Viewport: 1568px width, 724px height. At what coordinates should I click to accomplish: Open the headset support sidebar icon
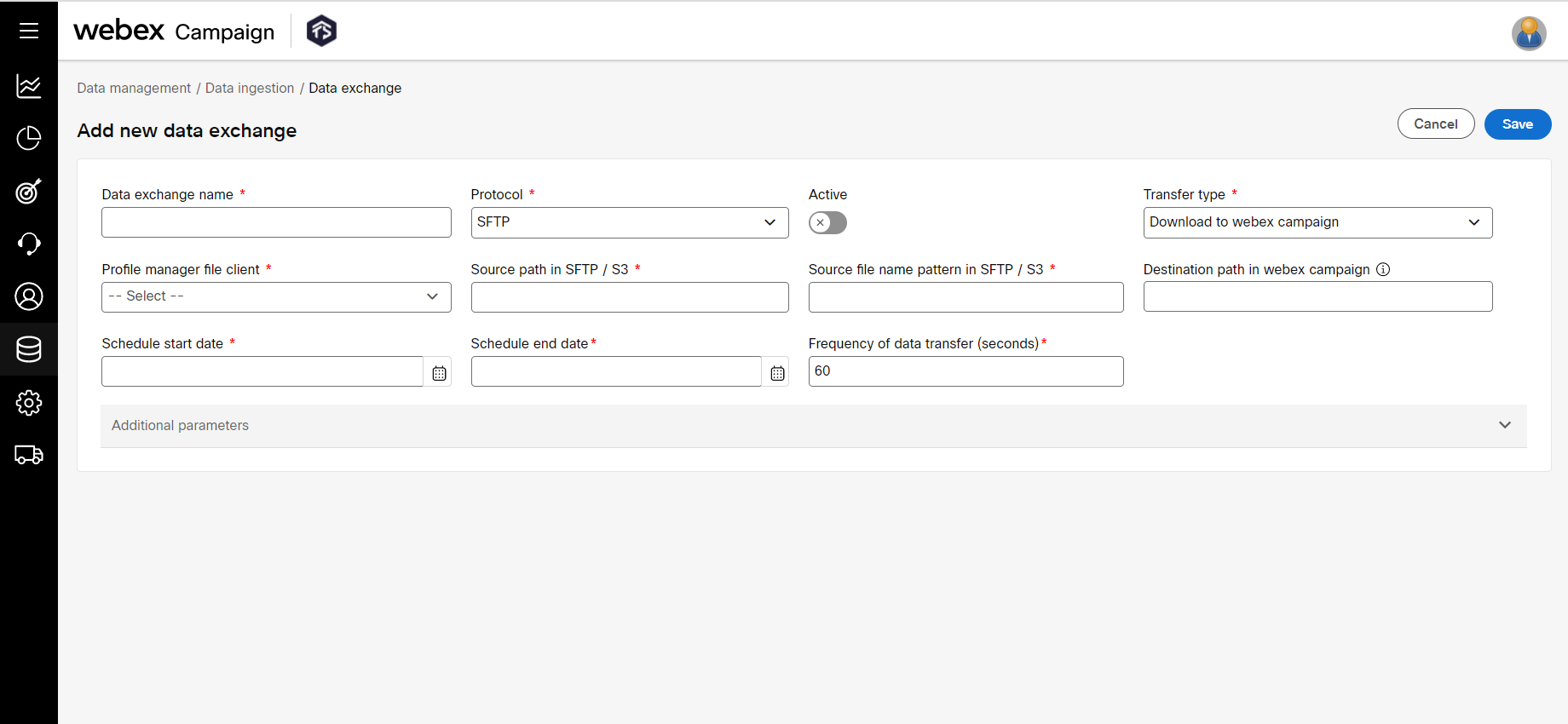point(29,244)
